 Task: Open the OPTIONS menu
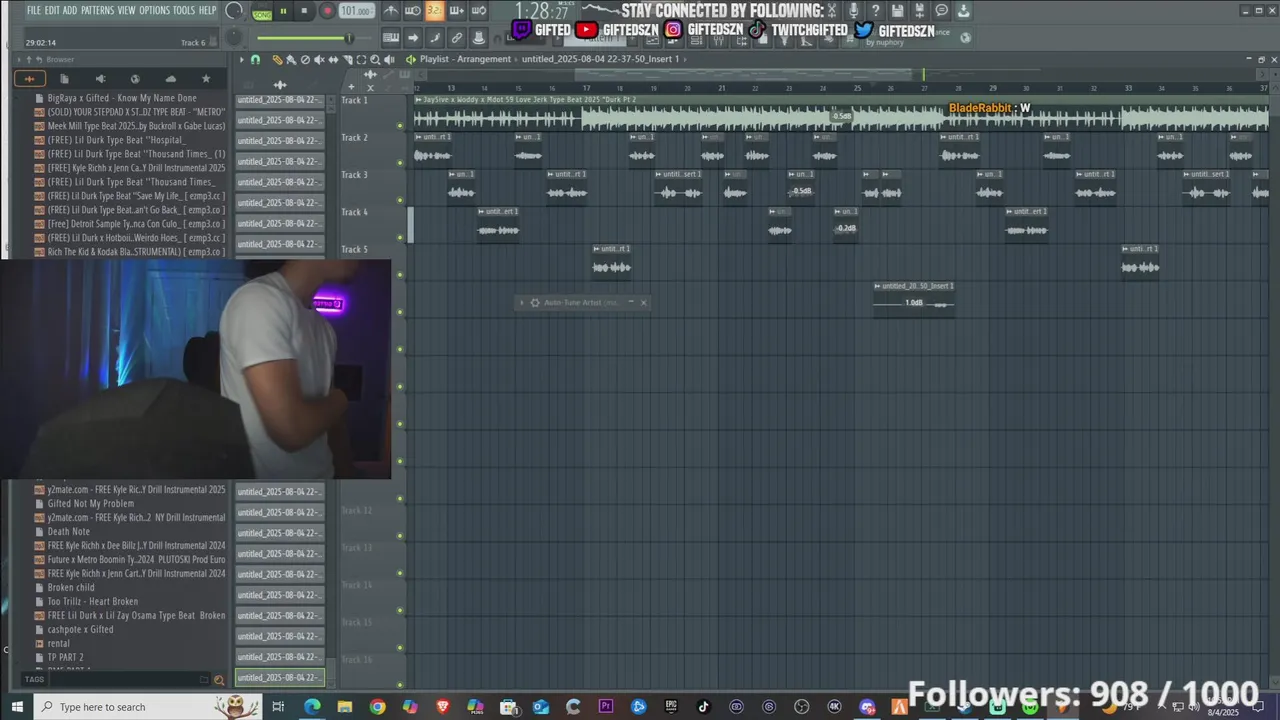(x=154, y=10)
